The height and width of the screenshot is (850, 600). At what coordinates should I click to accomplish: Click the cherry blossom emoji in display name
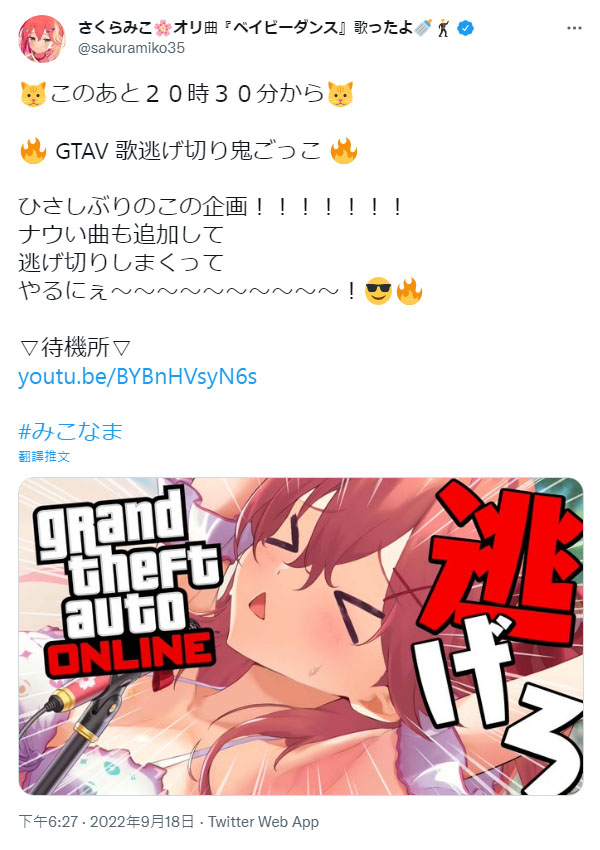163,28
